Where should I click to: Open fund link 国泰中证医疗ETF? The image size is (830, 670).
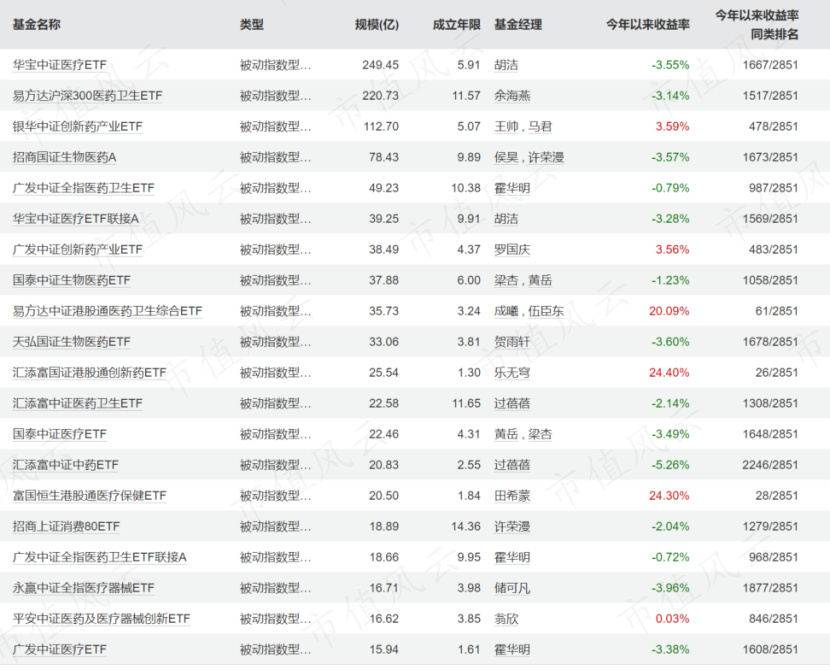click(x=60, y=434)
